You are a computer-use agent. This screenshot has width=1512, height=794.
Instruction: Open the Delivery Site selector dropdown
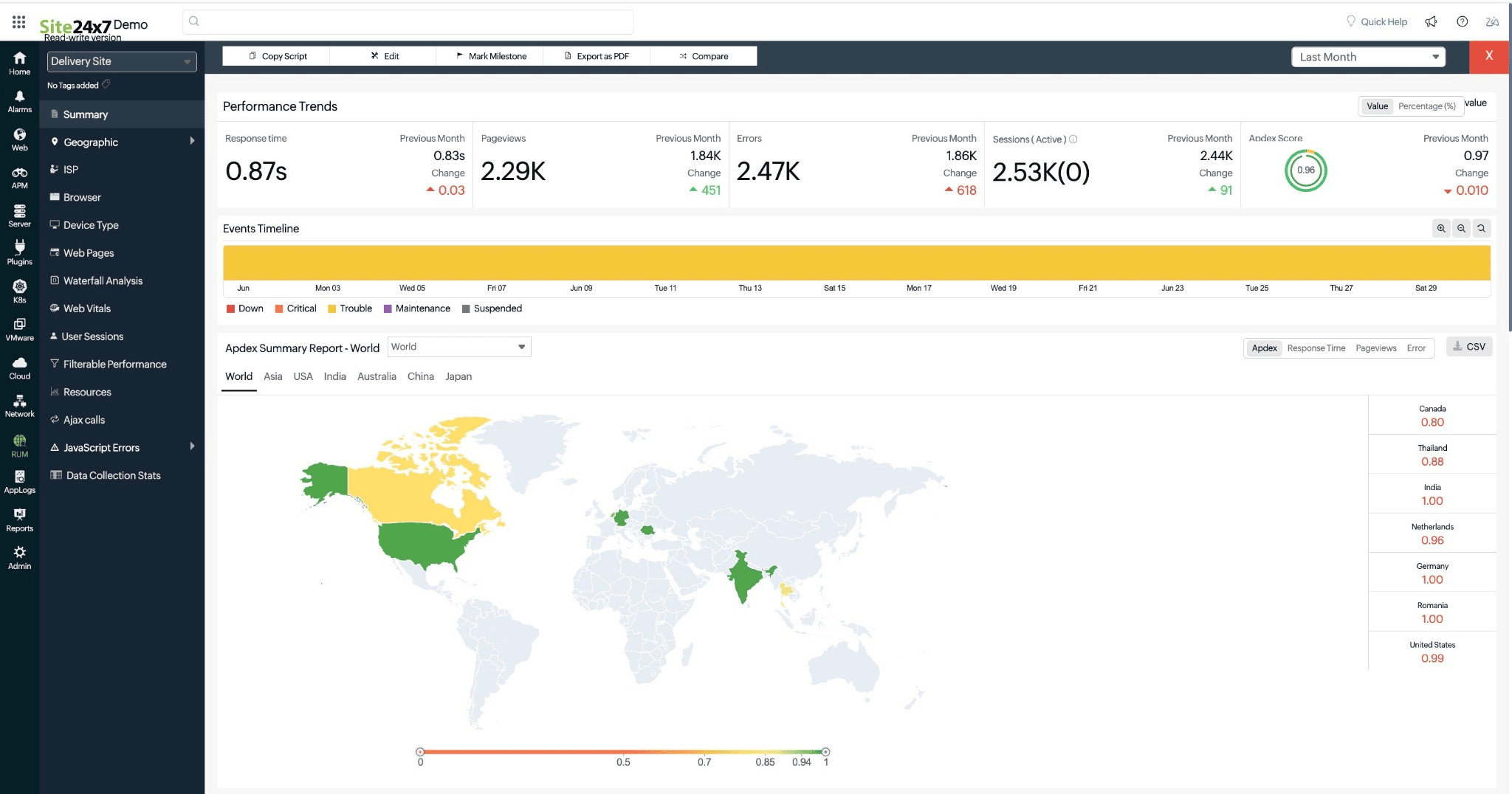(122, 61)
